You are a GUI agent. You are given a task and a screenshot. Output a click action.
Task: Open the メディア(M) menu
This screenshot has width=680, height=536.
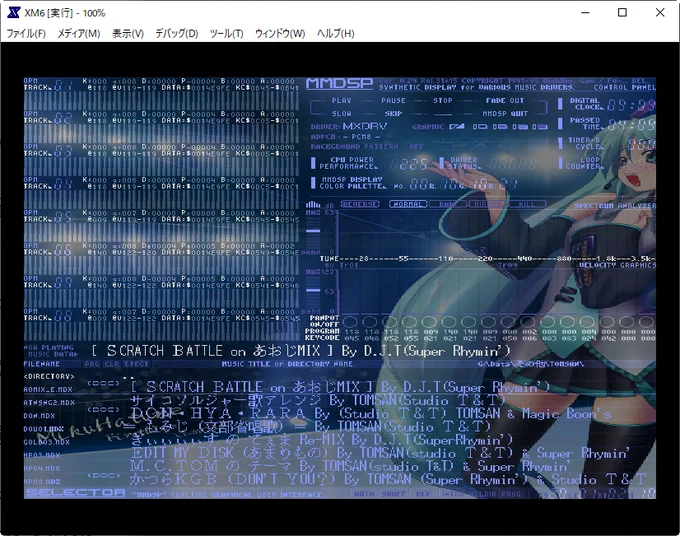pos(79,33)
